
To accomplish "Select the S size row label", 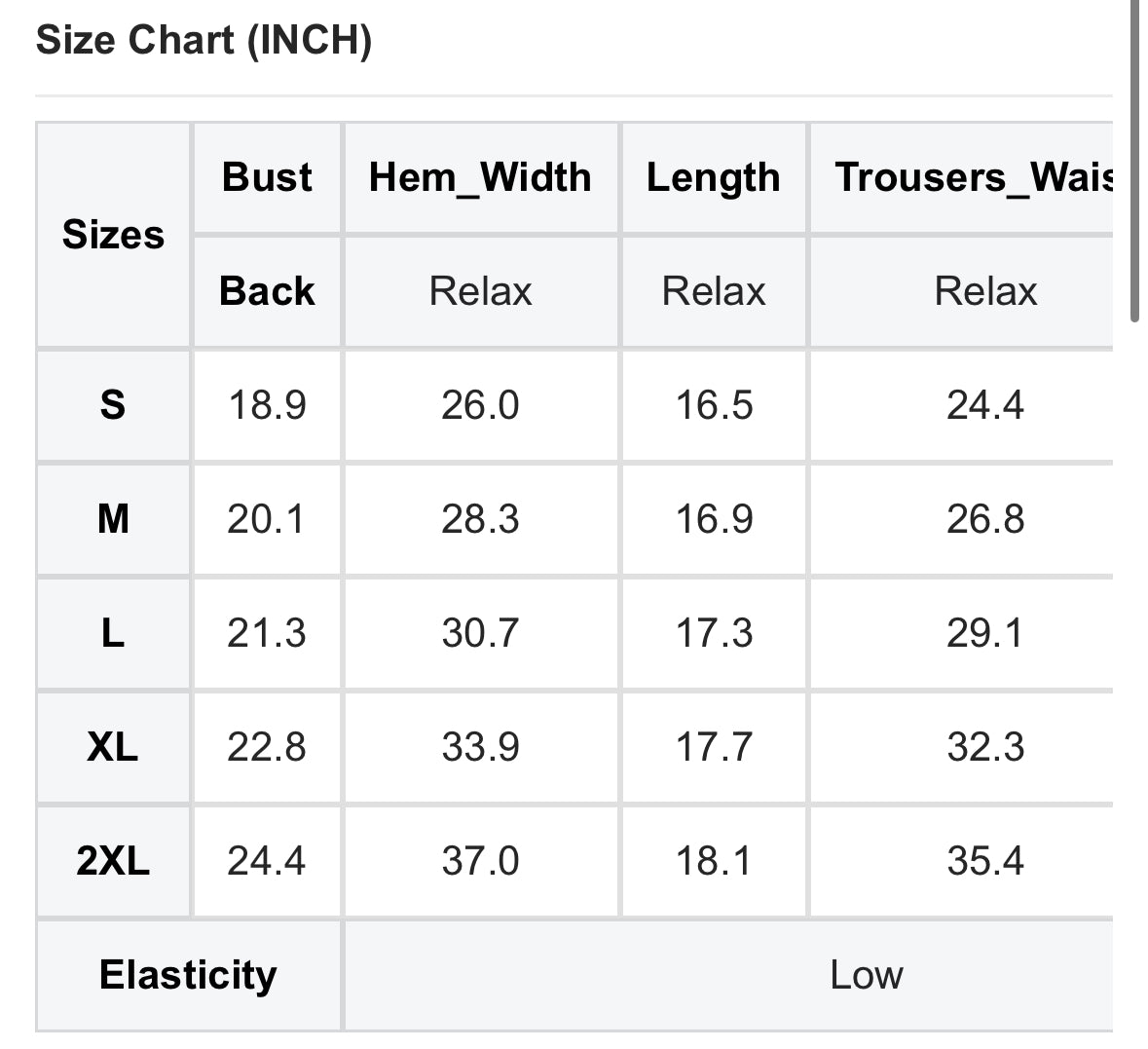I will click(x=113, y=404).
